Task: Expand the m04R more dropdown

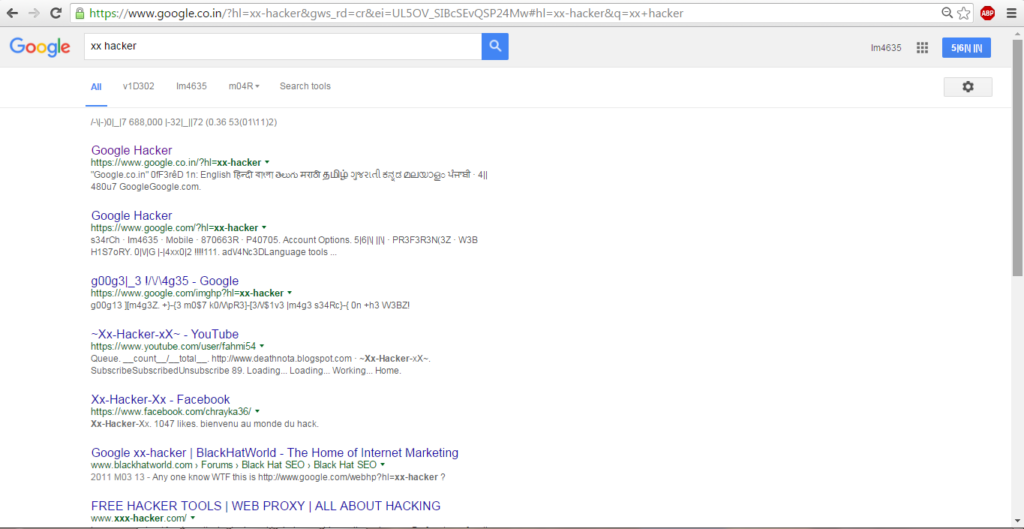Action: (x=244, y=86)
